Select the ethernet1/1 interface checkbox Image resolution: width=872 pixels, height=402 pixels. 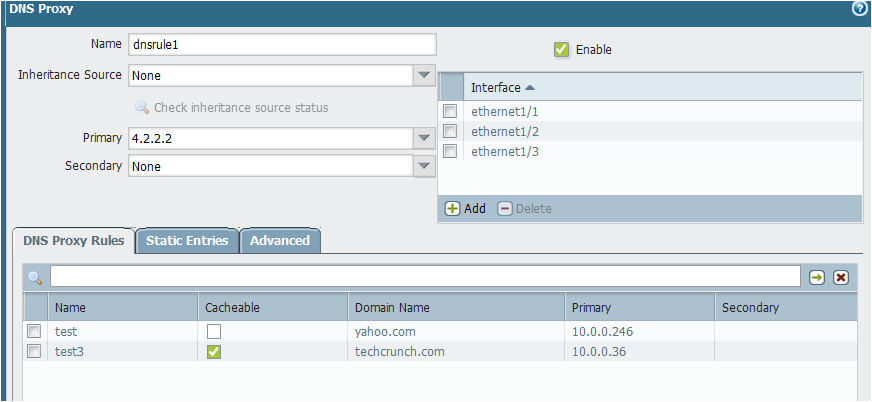click(x=450, y=111)
